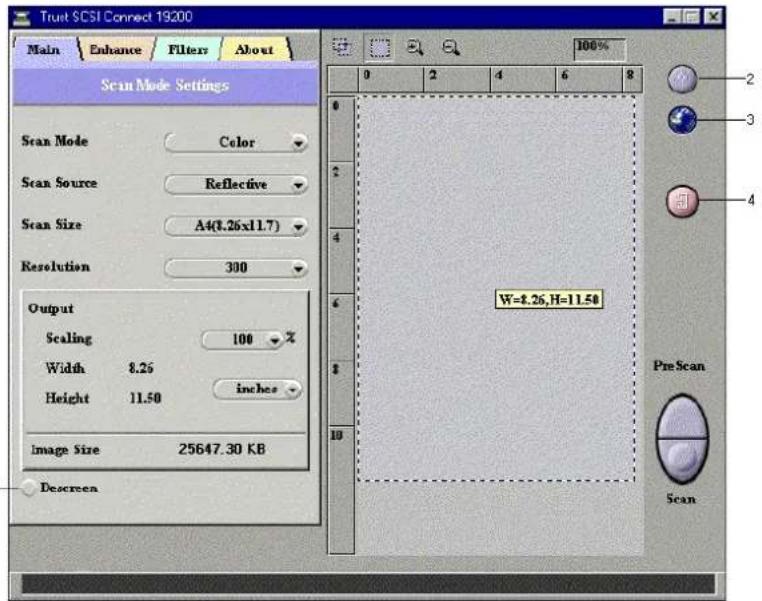The image size is (762, 601).
Task: Click the zoom in magnifier icon
Action: pyautogui.click(x=415, y=47)
